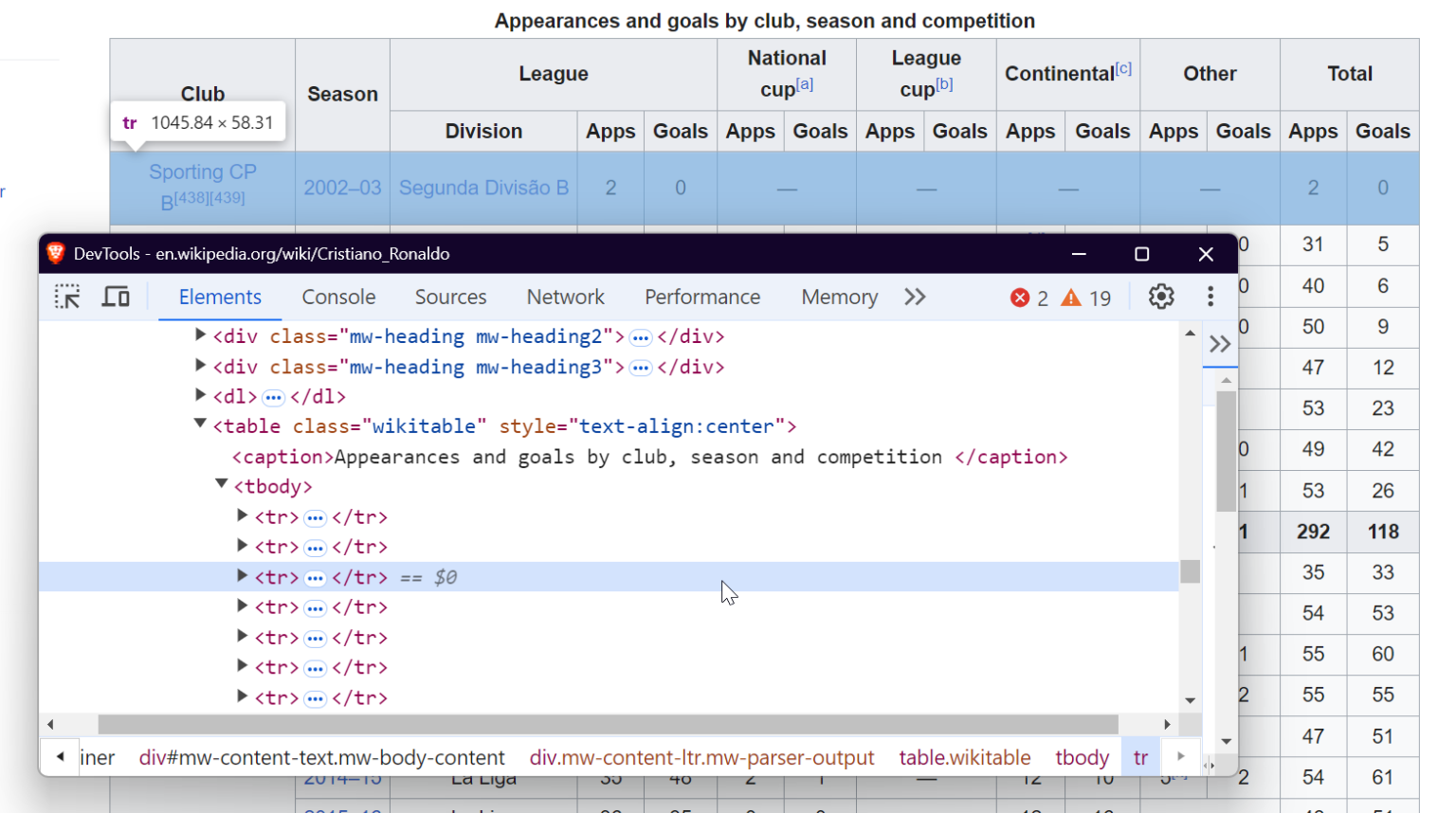Collapse the table.wikitable node

click(199, 425)
